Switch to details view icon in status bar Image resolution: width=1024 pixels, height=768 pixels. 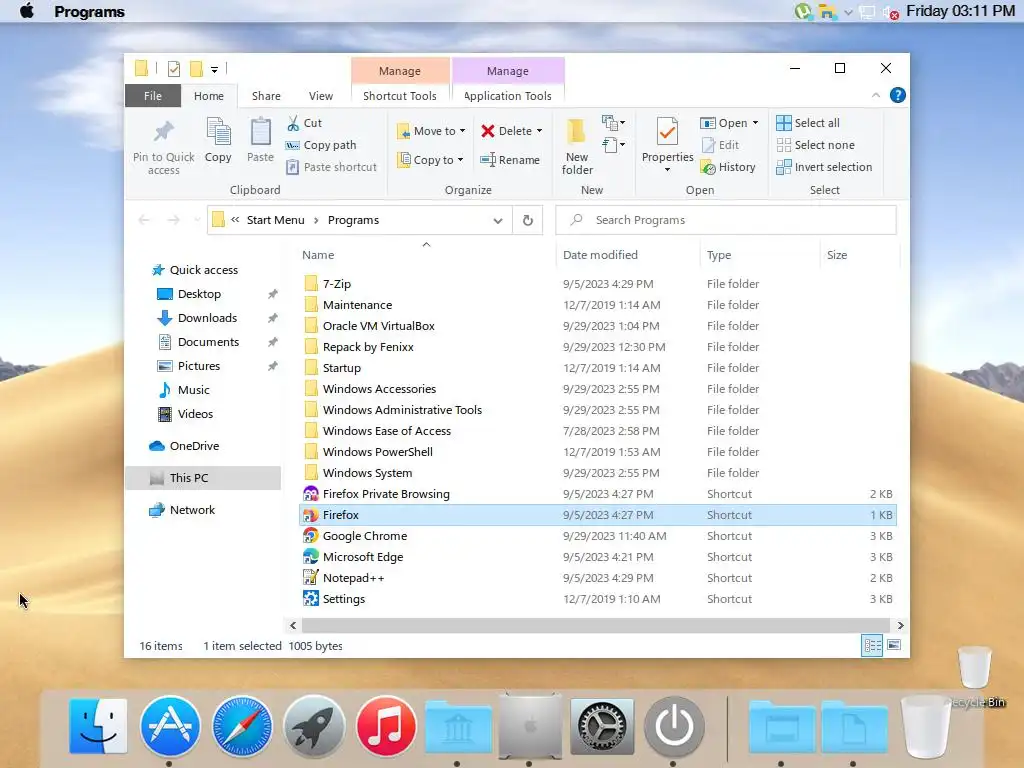click(x=872, y=646)
